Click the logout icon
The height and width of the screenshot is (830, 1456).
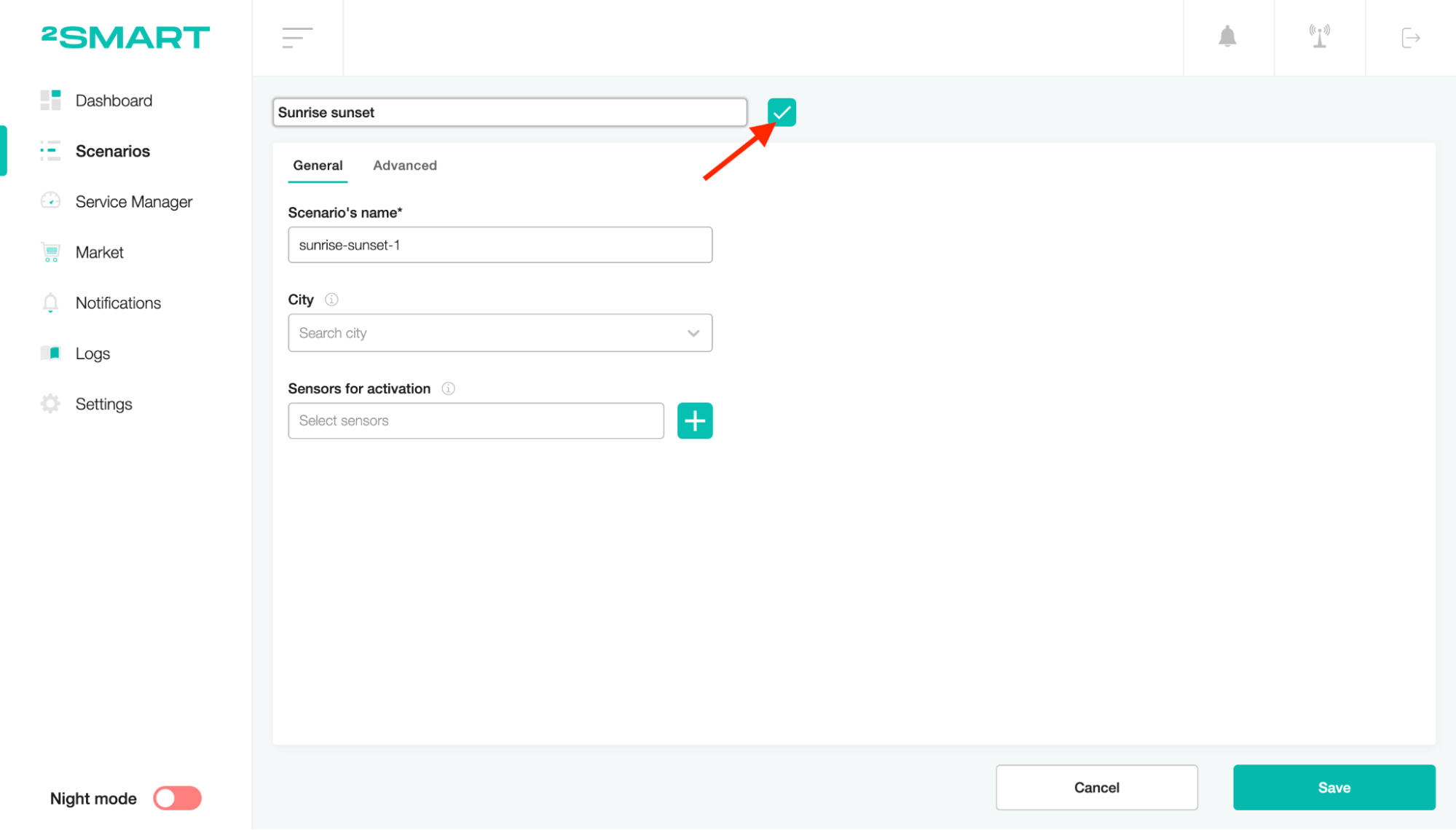tap(1410, 38)
